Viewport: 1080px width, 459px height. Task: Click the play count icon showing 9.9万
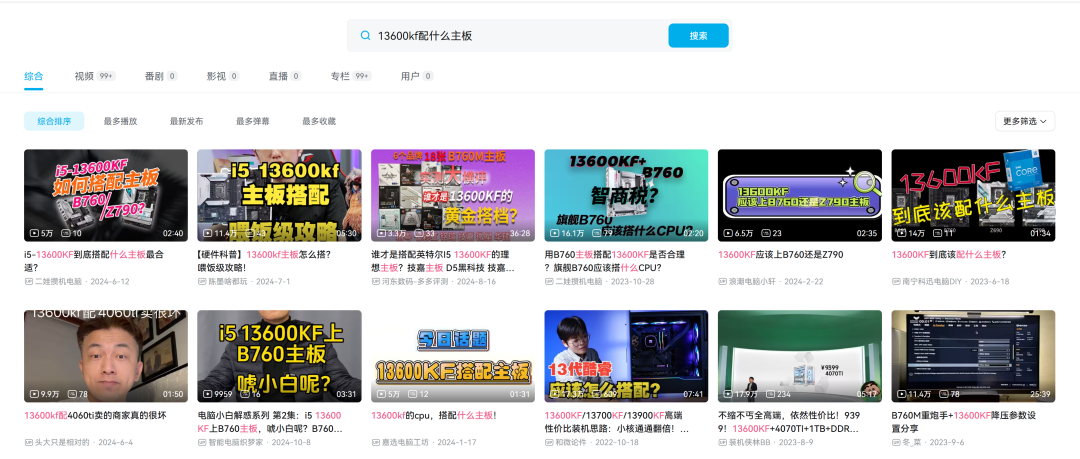pyautogui.click(x=34, y=394)
